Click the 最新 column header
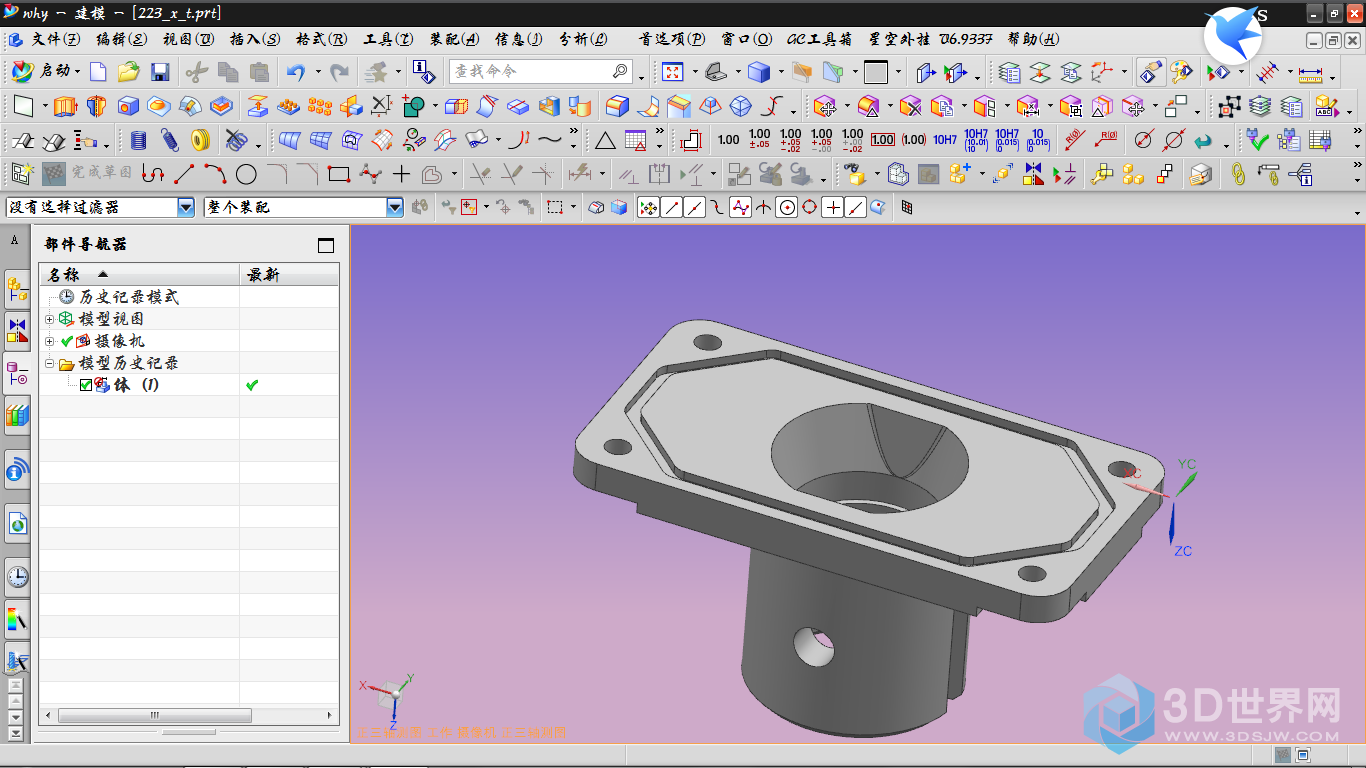The image size is (1366, 768). pyautogui.click(x=289, y=275)
